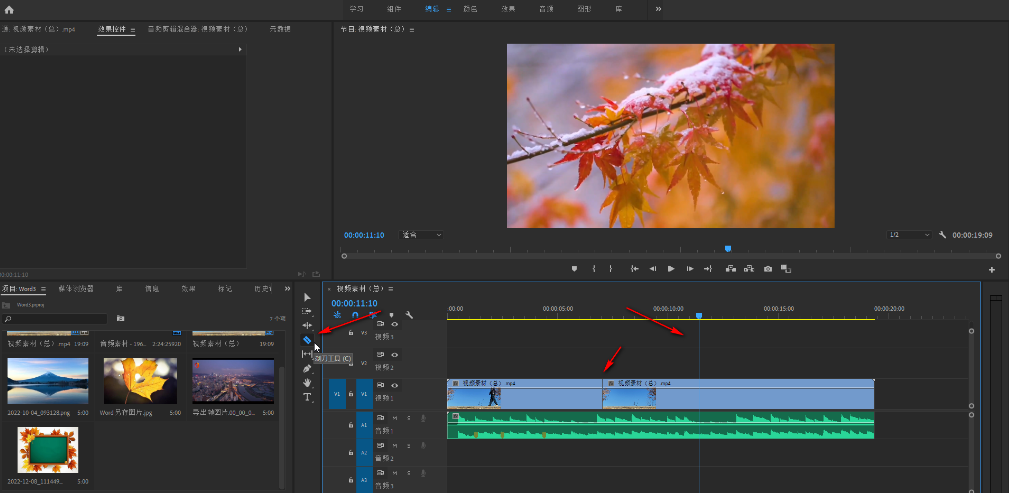This screenshot has width=1009, height=493.
Task: Click the Export Frame camera icon
Action: coord(767,269)
